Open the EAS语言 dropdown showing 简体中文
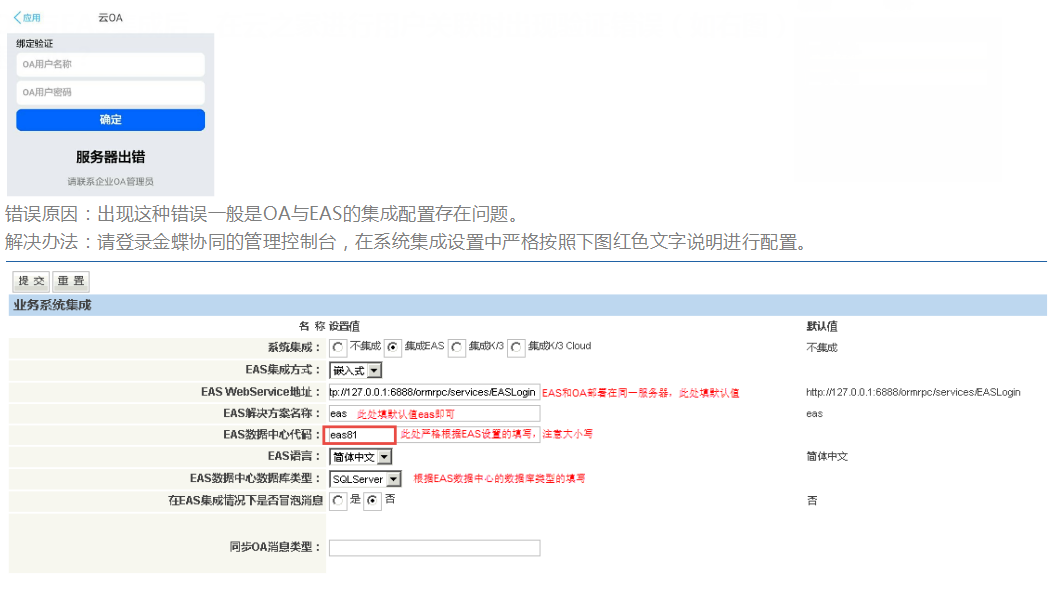 (x=360, y=457)
